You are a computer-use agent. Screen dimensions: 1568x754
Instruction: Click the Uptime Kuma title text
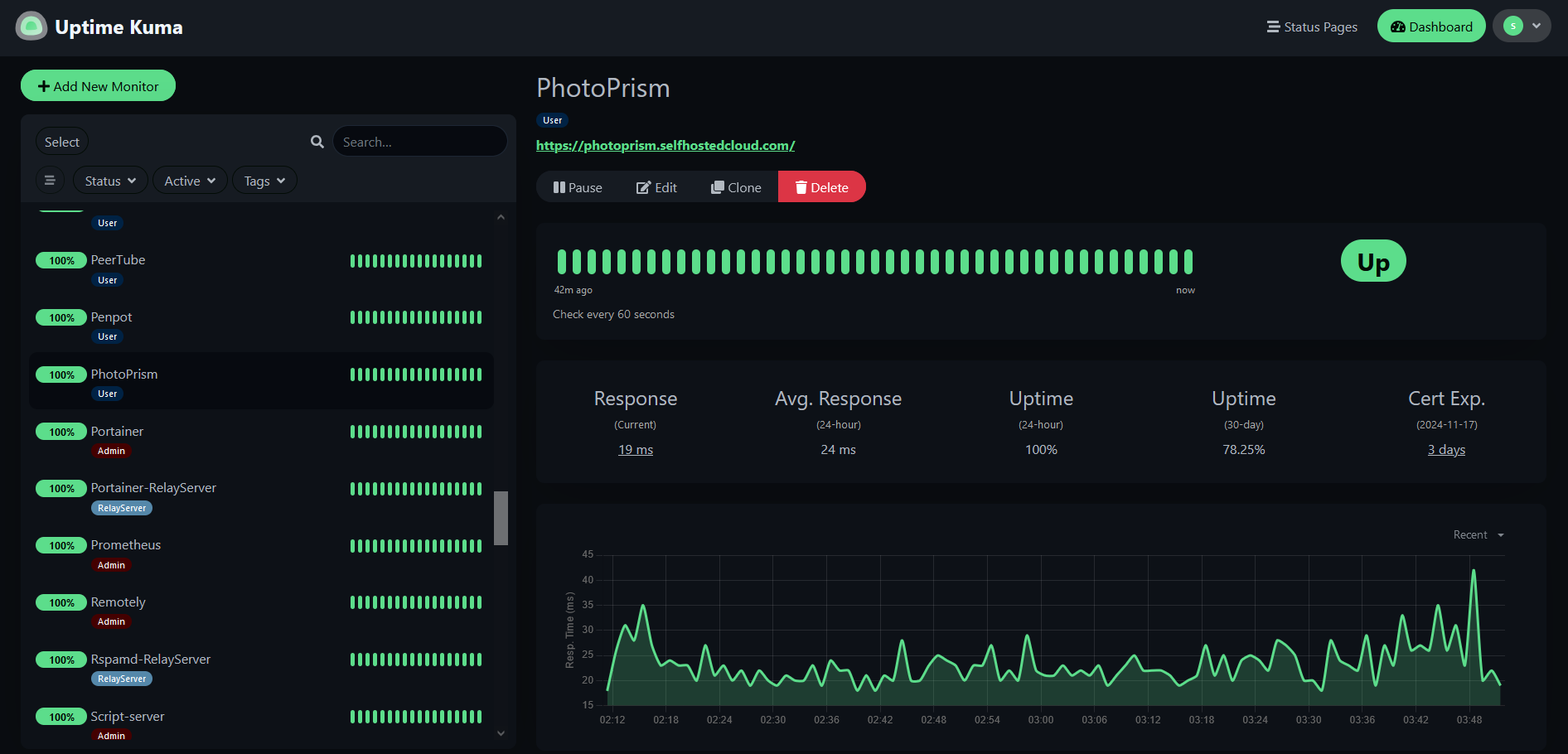click(119, 27)
